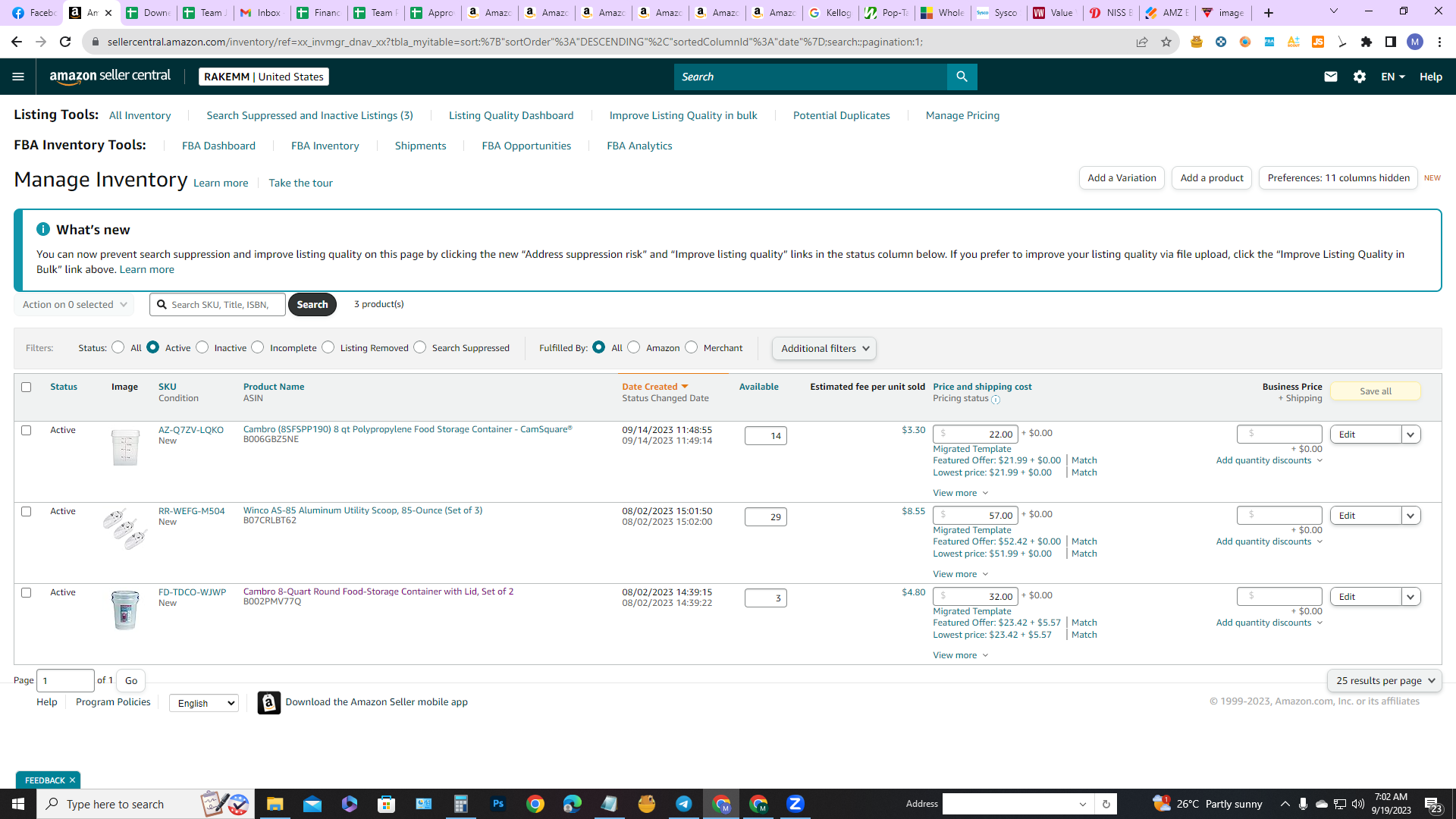Screen dimensions: 1456x819
Task: Check the RR-WEFG-M504 row checkbox
Action: click(x=27, y=511)
